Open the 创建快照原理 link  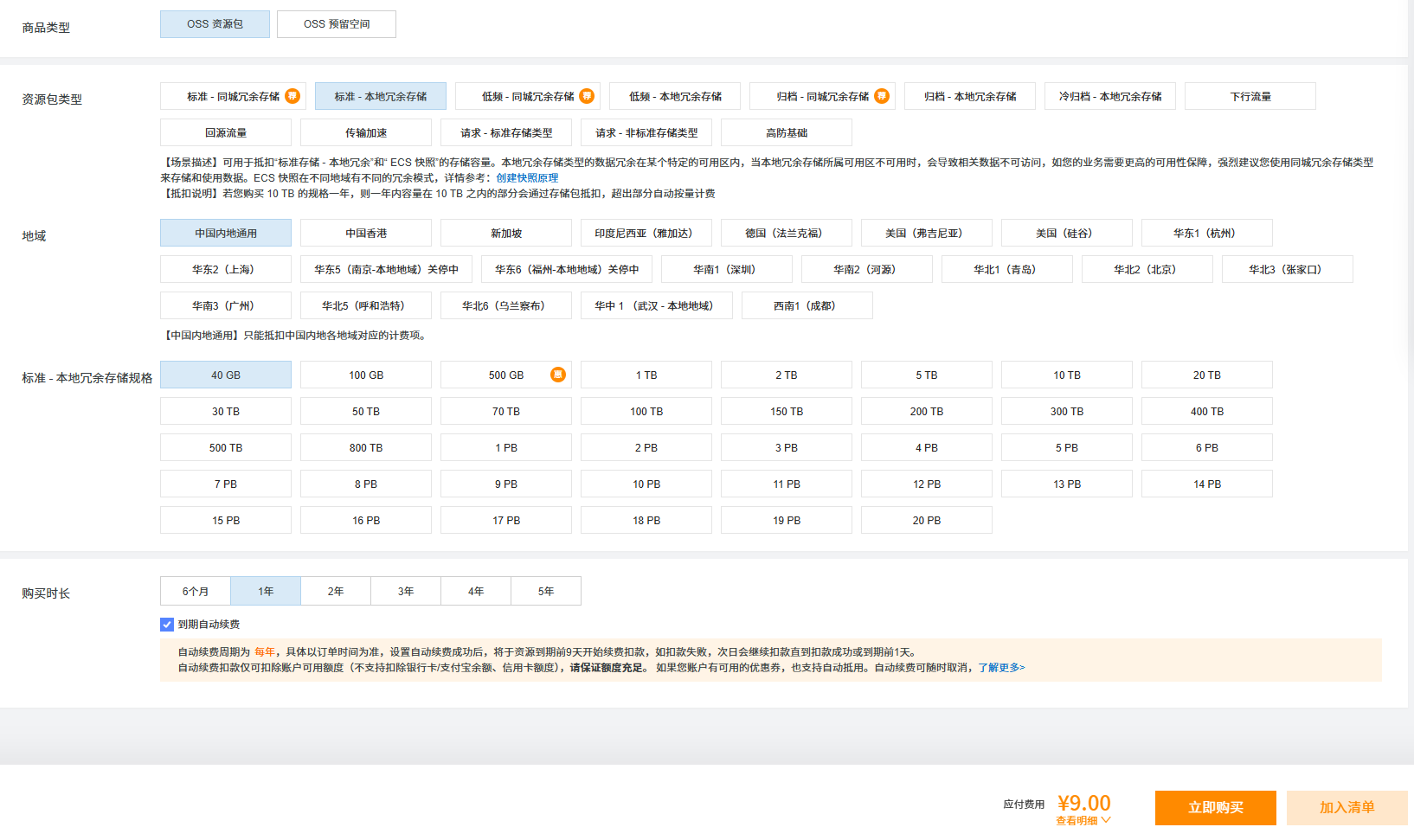(527, 178)
